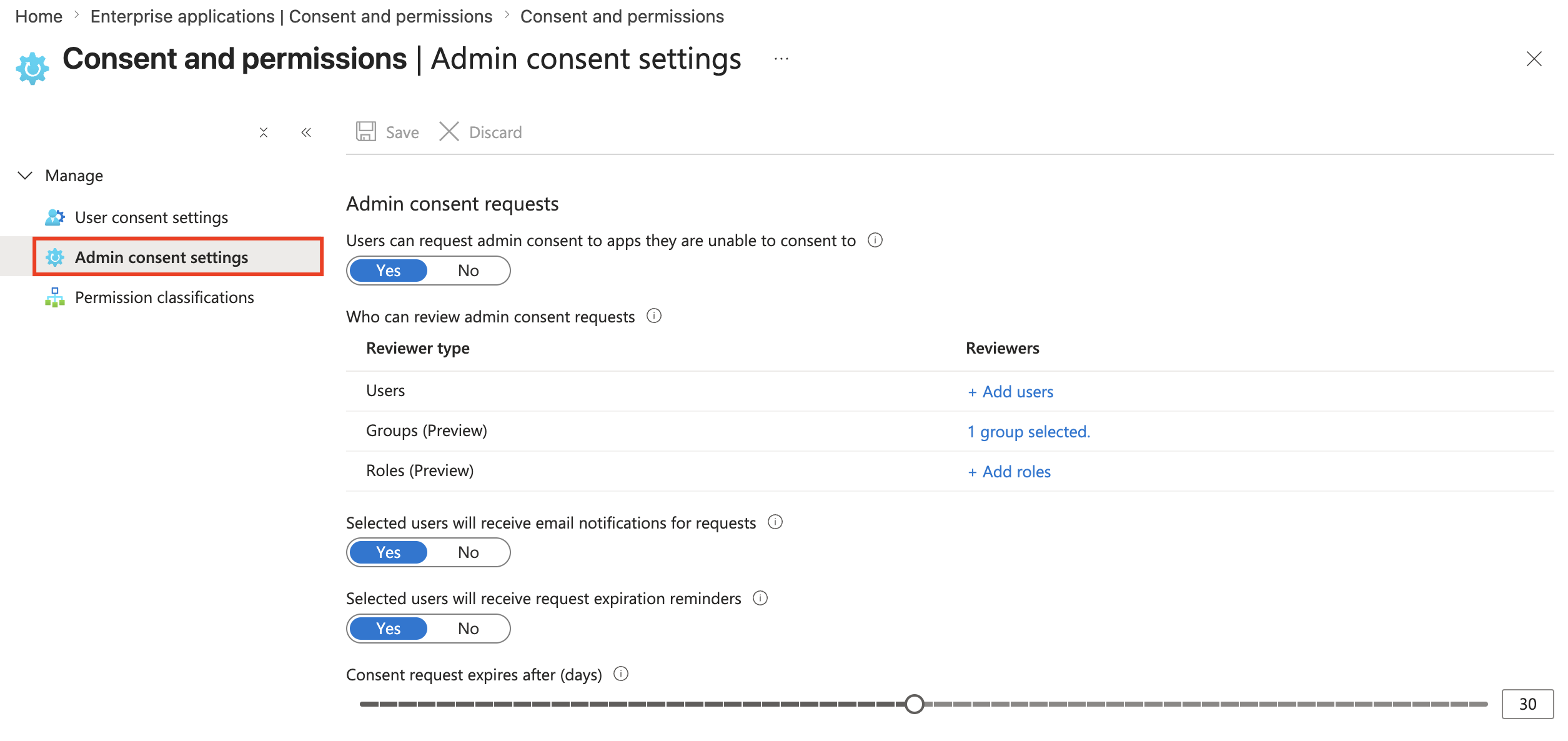
Task: Set email notifications for requests to Yes
Action: 389,552
